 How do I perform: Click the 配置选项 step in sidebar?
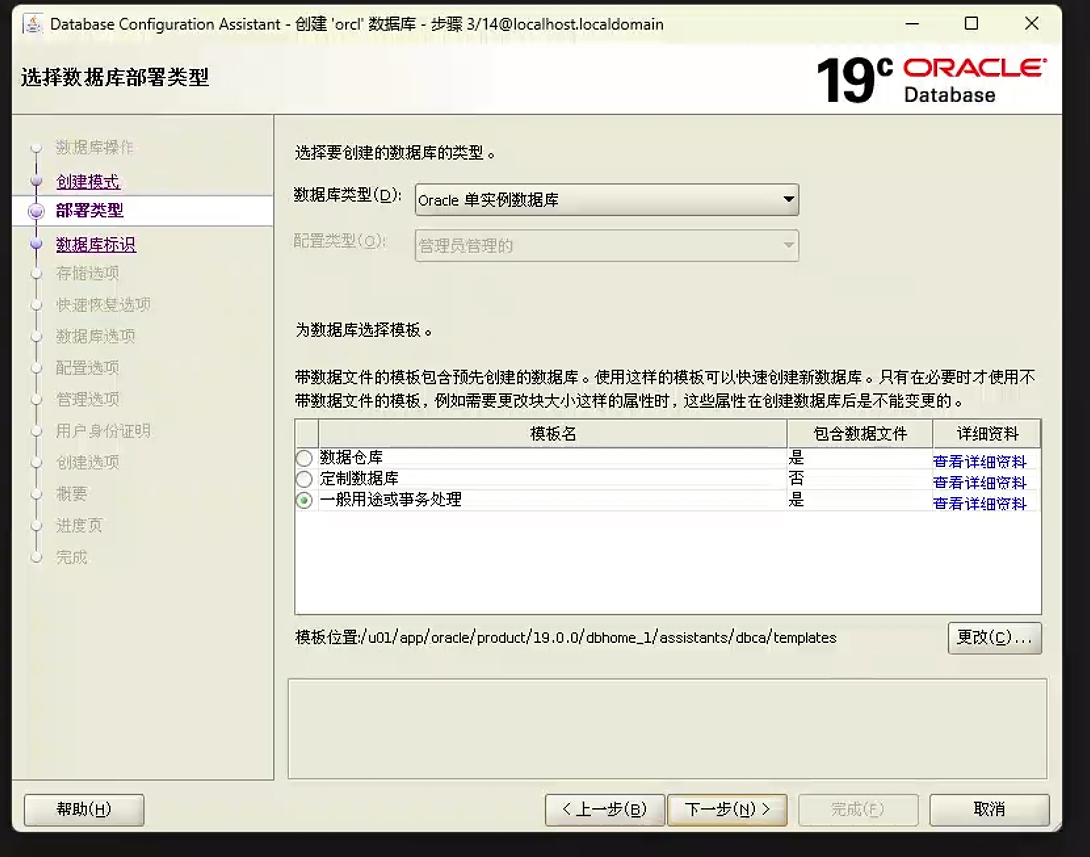(x=88, y=368)
